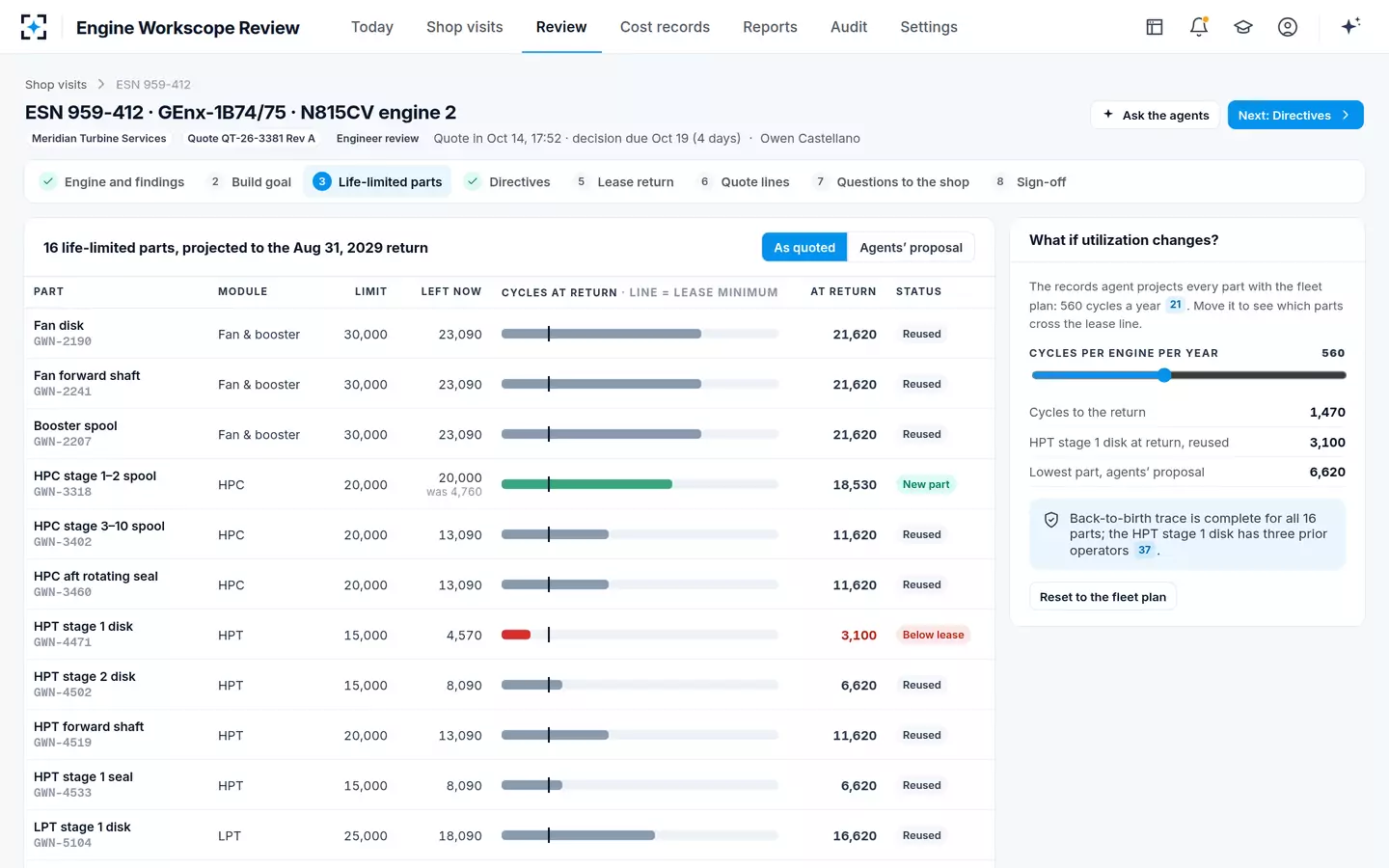Click the HPT stage 1 disk red cycles bar
The image size is (1389, 868).
click(x=516, y=635)
